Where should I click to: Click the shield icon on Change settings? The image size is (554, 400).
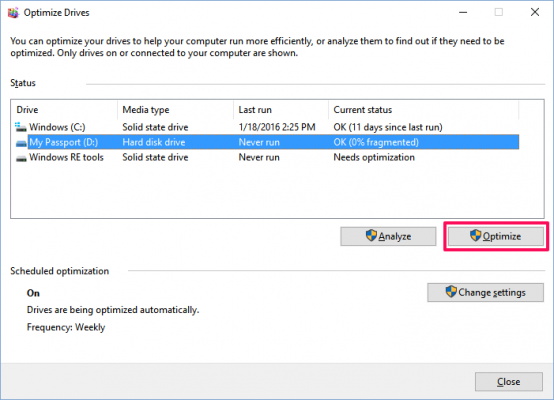451,292
